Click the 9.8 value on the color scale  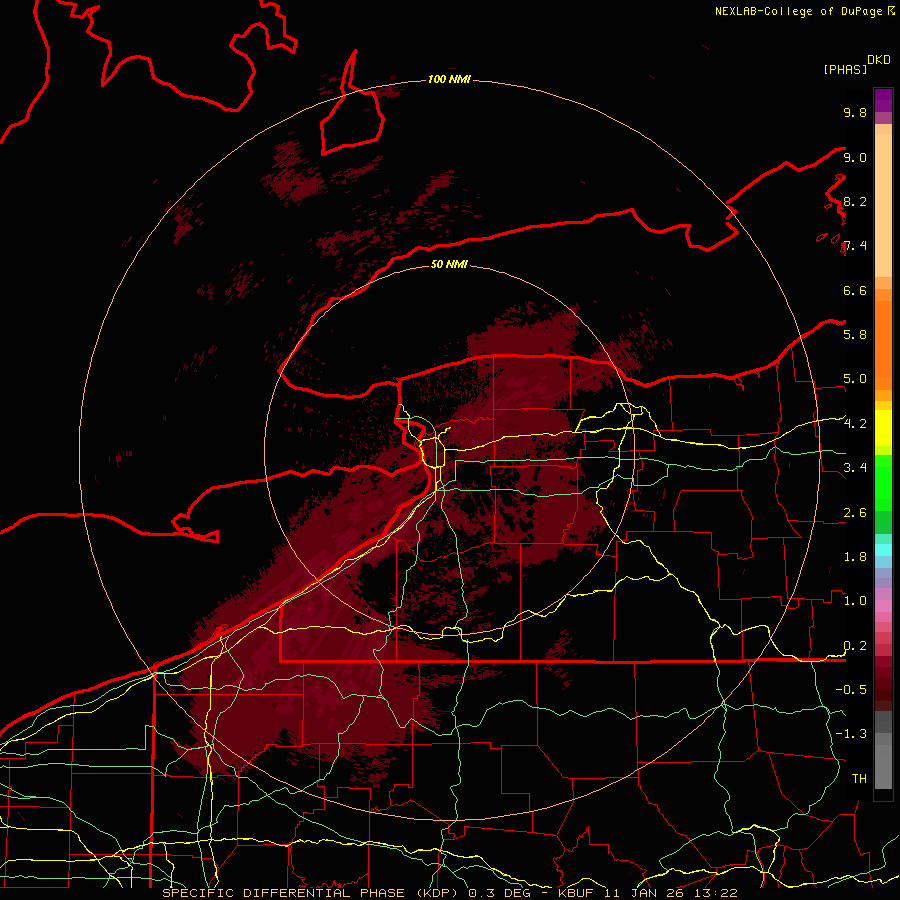click(x=855, y=112)
